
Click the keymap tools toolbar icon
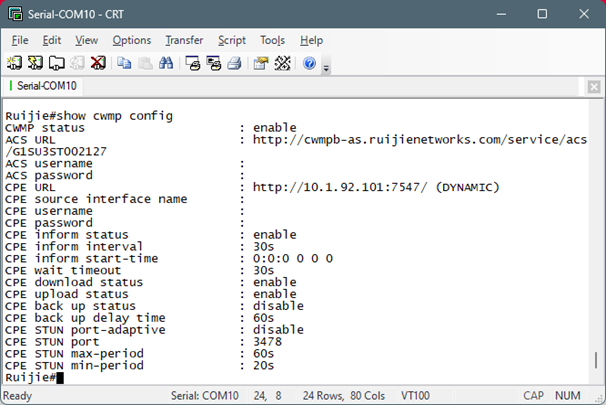(283, 63)
